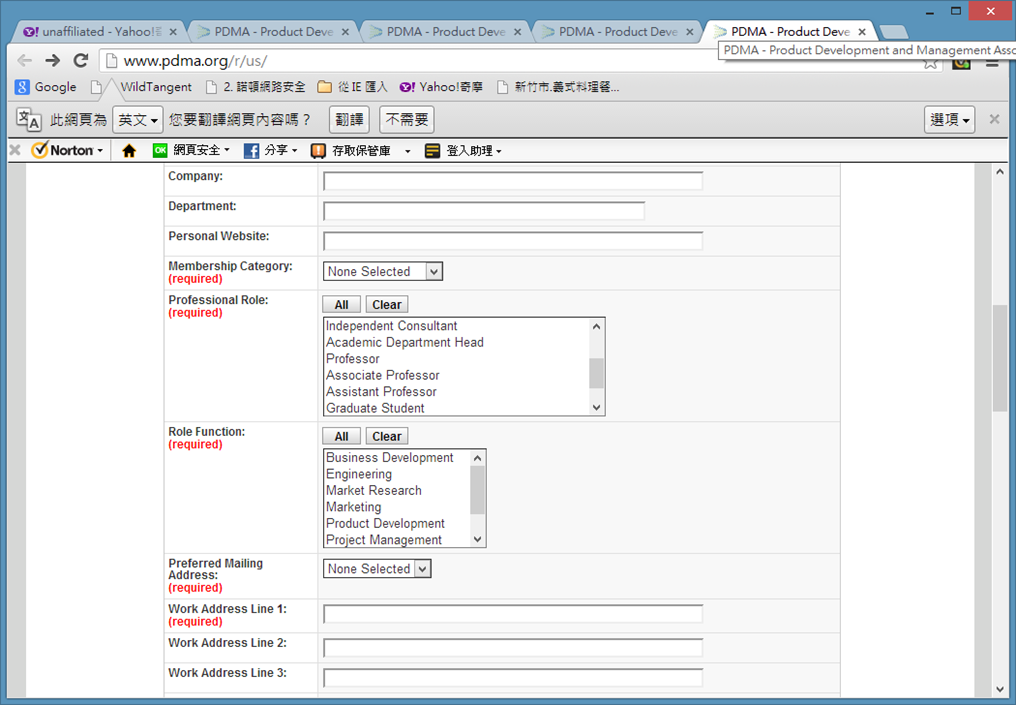The width and height of the screenshot is (1016, 705).
Task: Switch to the fourth PDMA tab
Action: click(790, 31)
